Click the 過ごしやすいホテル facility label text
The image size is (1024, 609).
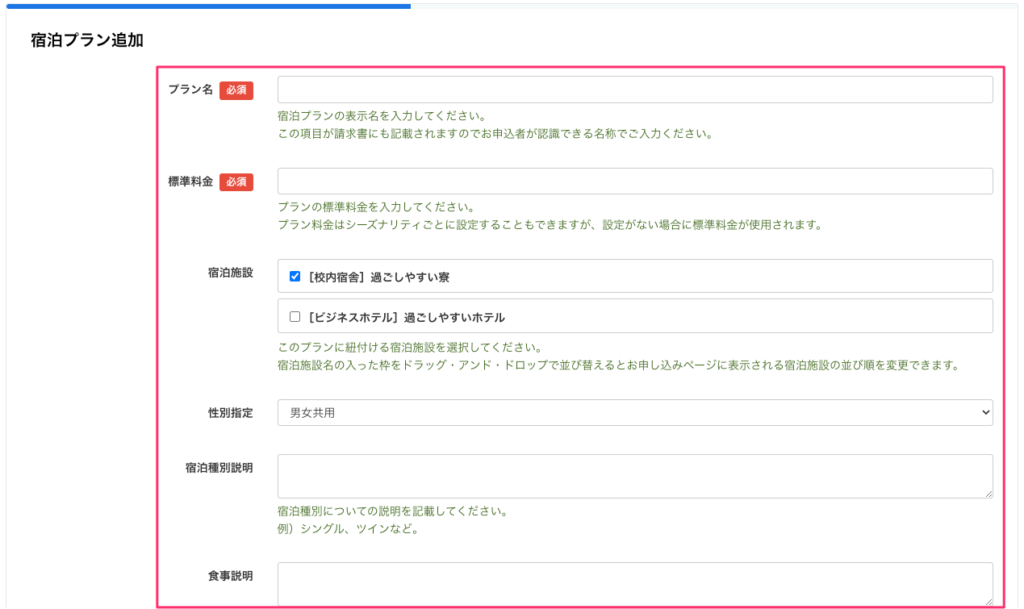pyautogui.click(x=404, y=317)
